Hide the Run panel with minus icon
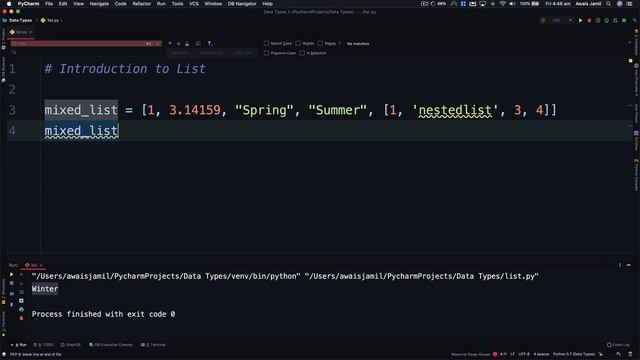The height and width of the screenshot is (360, 640). coord(629,265)
